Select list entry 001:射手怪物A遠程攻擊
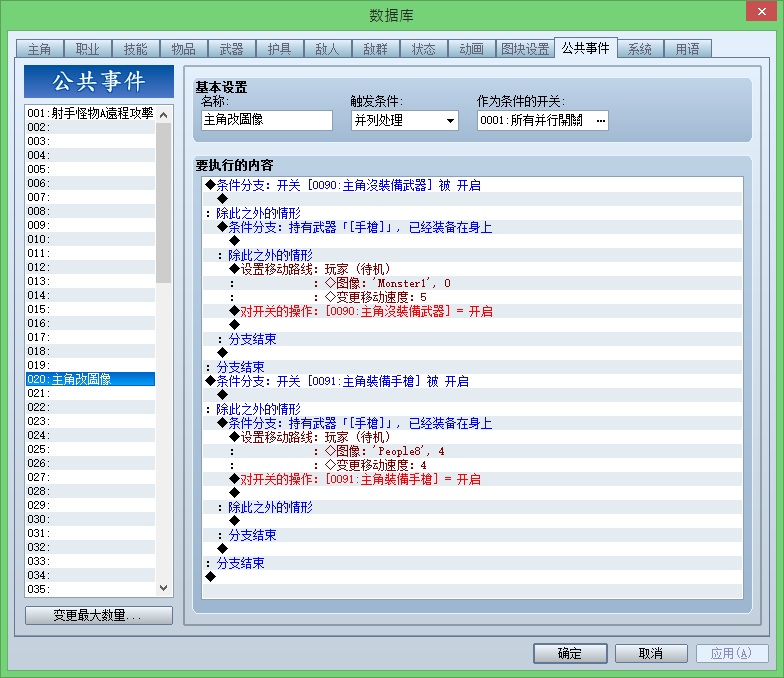Viewport: 784px width, 678px height. [90, 113]
